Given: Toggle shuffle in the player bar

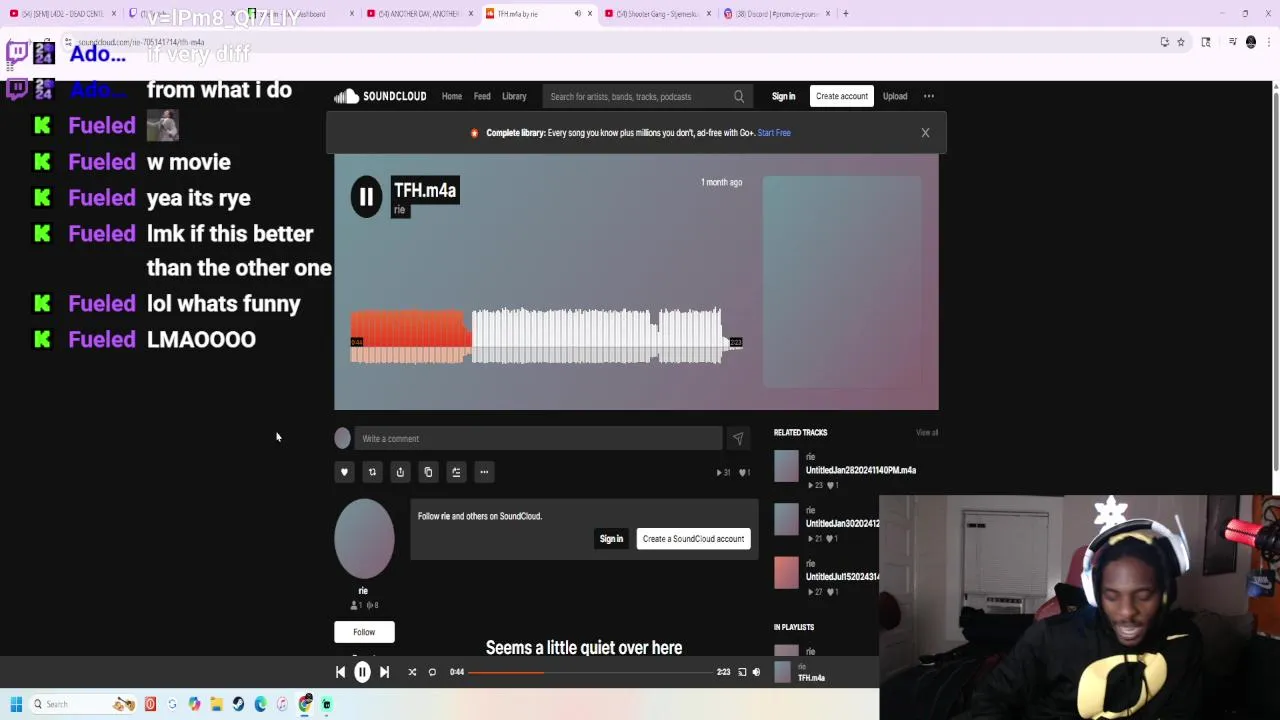Looking at the screenshot, I should coord(412,672).
